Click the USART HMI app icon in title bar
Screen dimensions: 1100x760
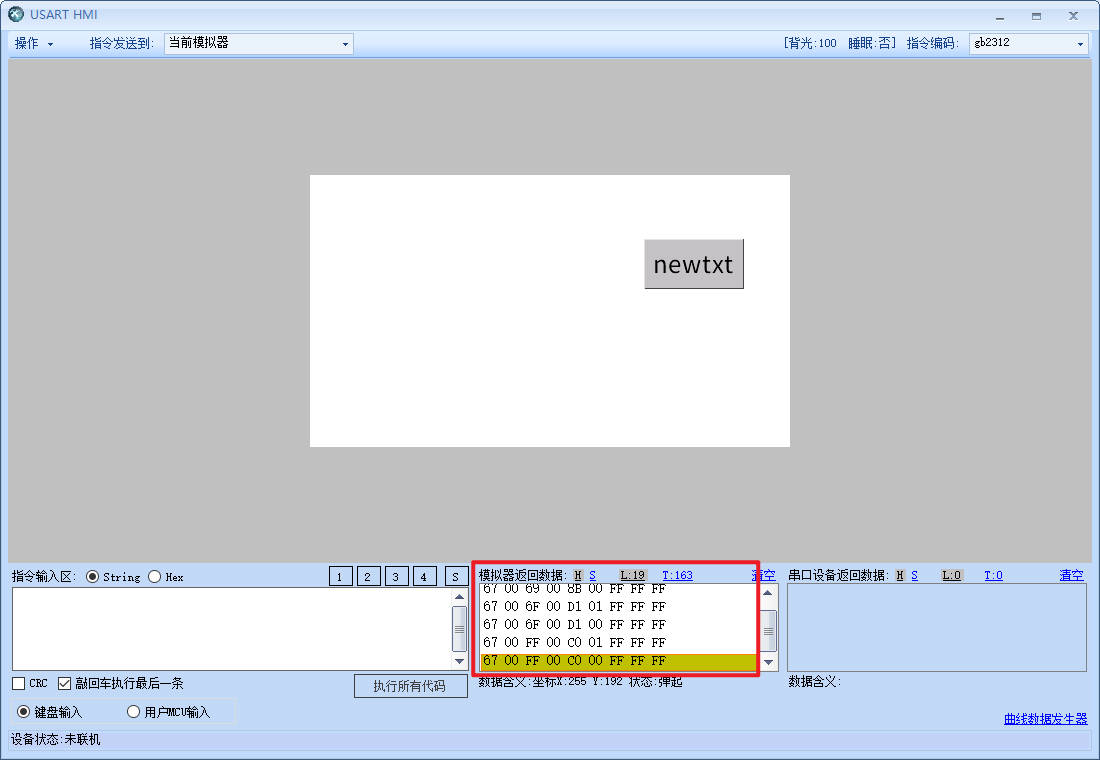[x=16, y=15]
